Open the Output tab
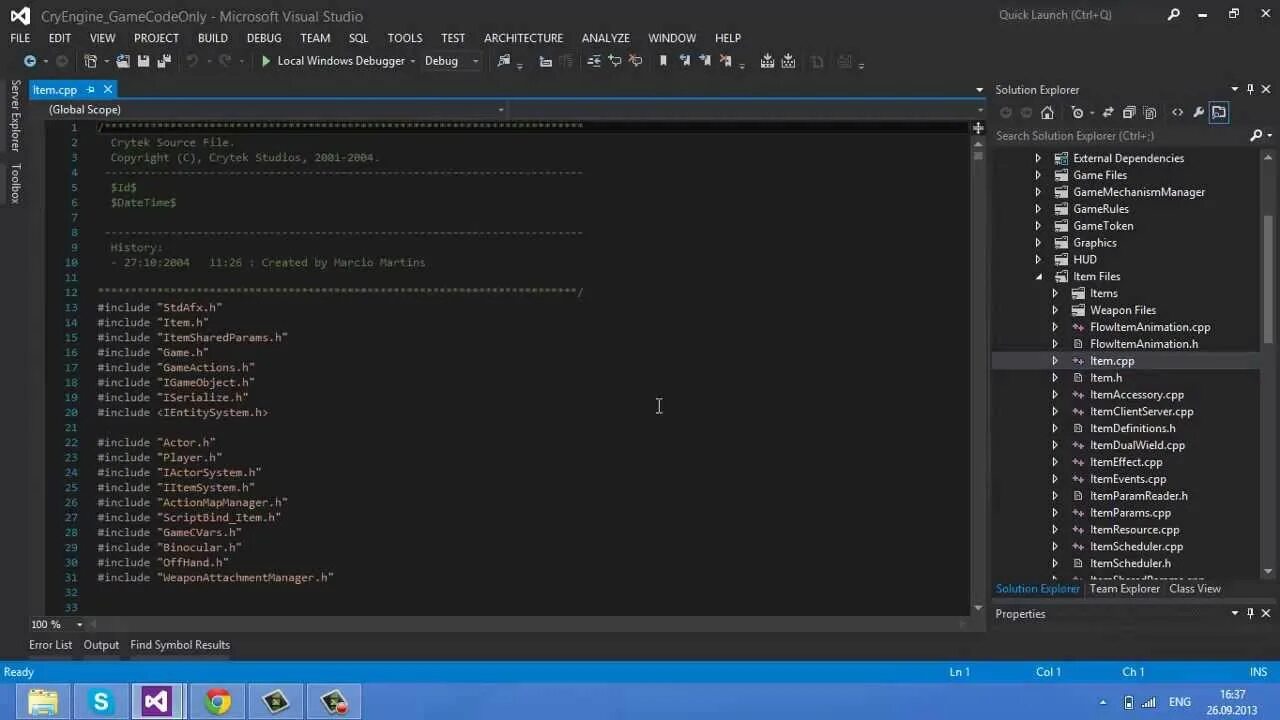 (101, 645)
